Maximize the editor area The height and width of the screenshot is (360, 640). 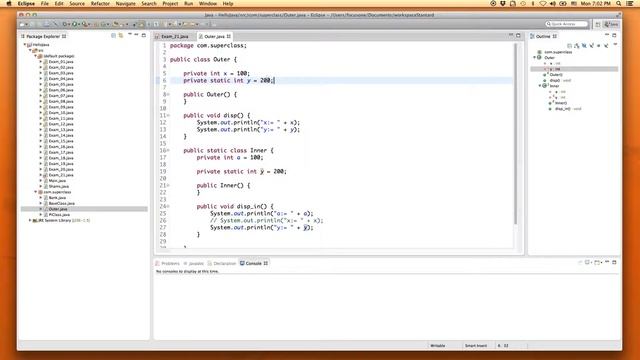[x=518, y=36]
